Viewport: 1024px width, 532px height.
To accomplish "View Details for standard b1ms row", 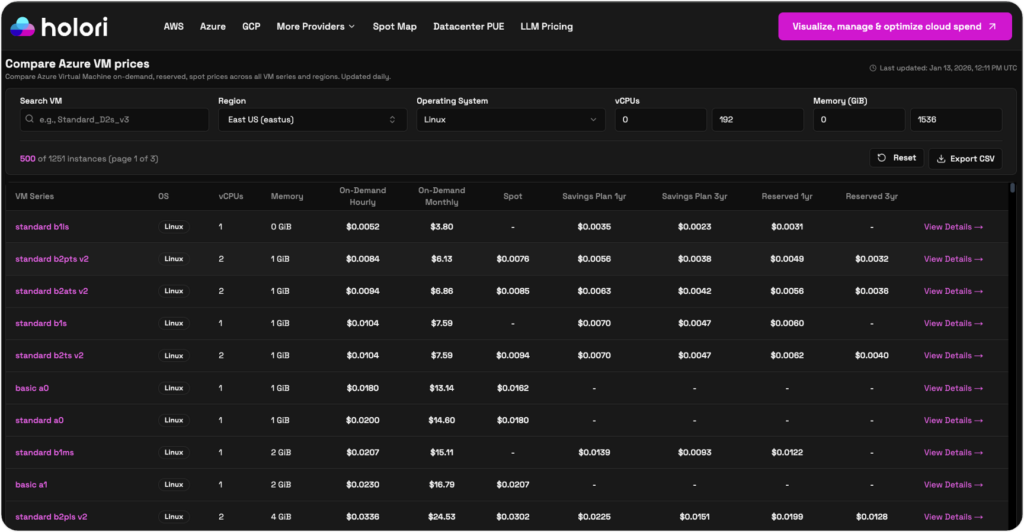I will pos(953,452).
